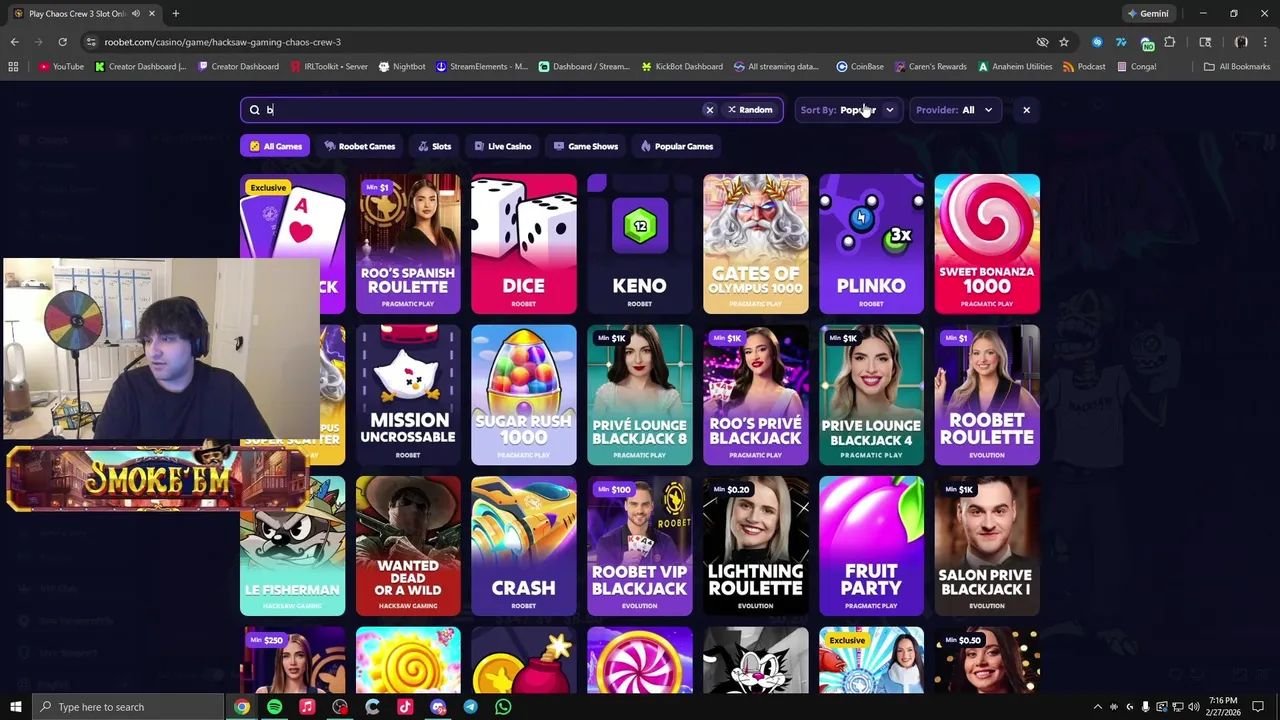Open Sugar Rush 1000 tile
Viewport: 1280px width, 720px height.
(x=524, y=395)
